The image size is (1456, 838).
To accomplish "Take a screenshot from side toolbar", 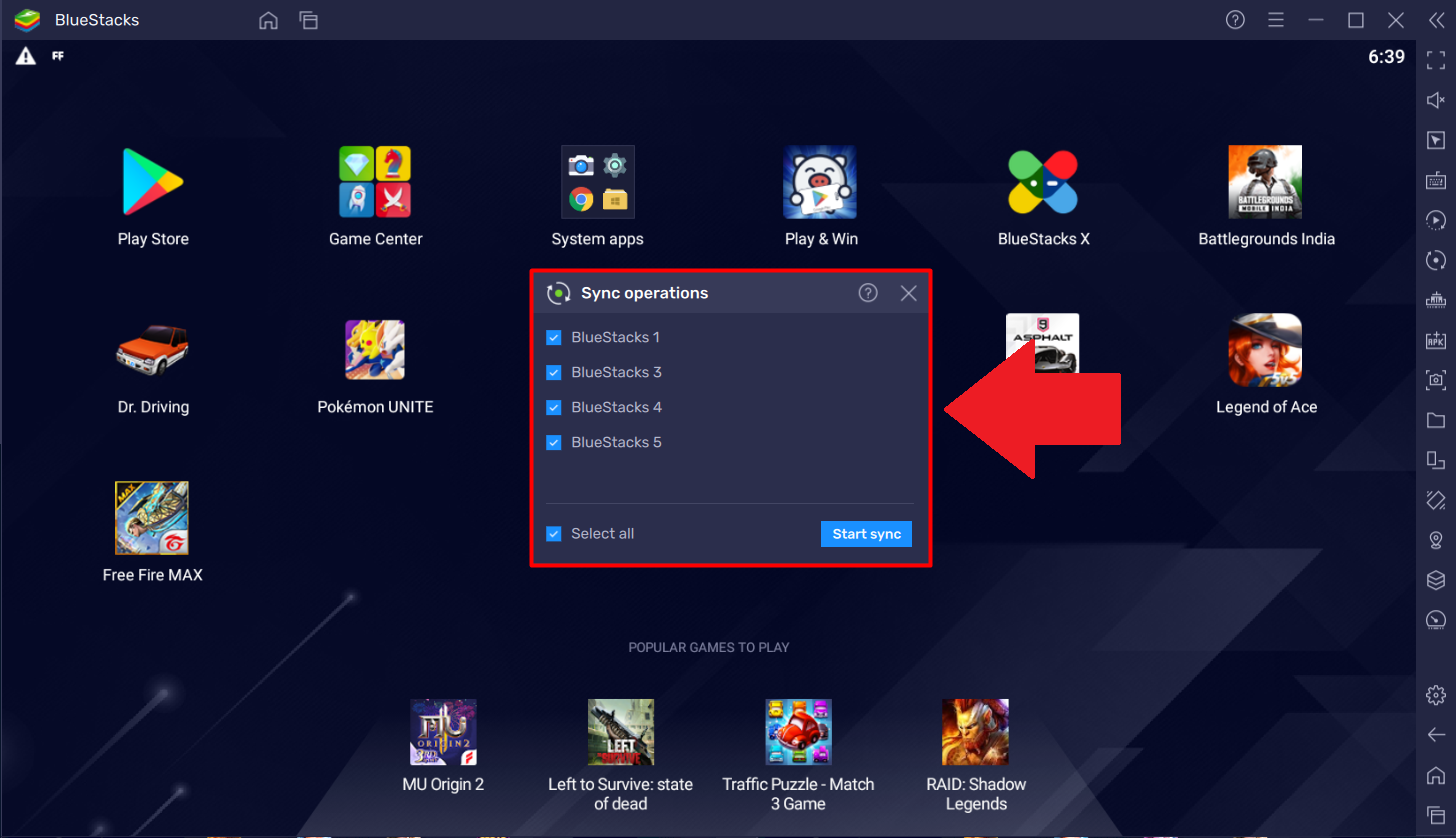I will 1436,380.
